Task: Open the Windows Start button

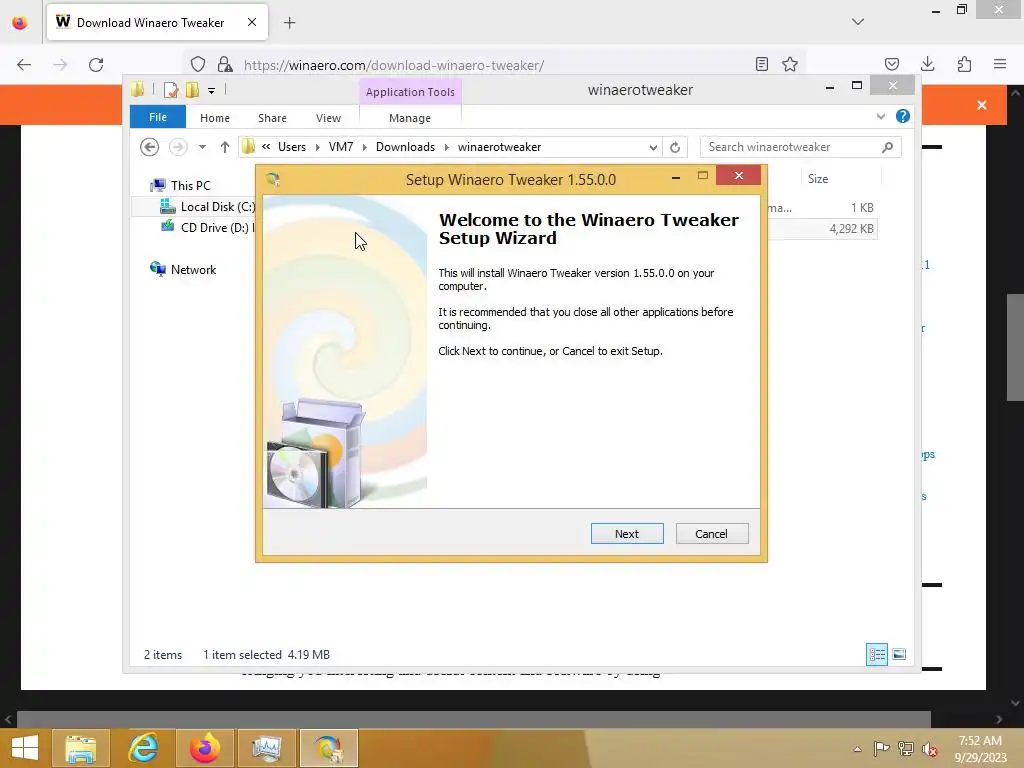Action: (x=24, y=748)
